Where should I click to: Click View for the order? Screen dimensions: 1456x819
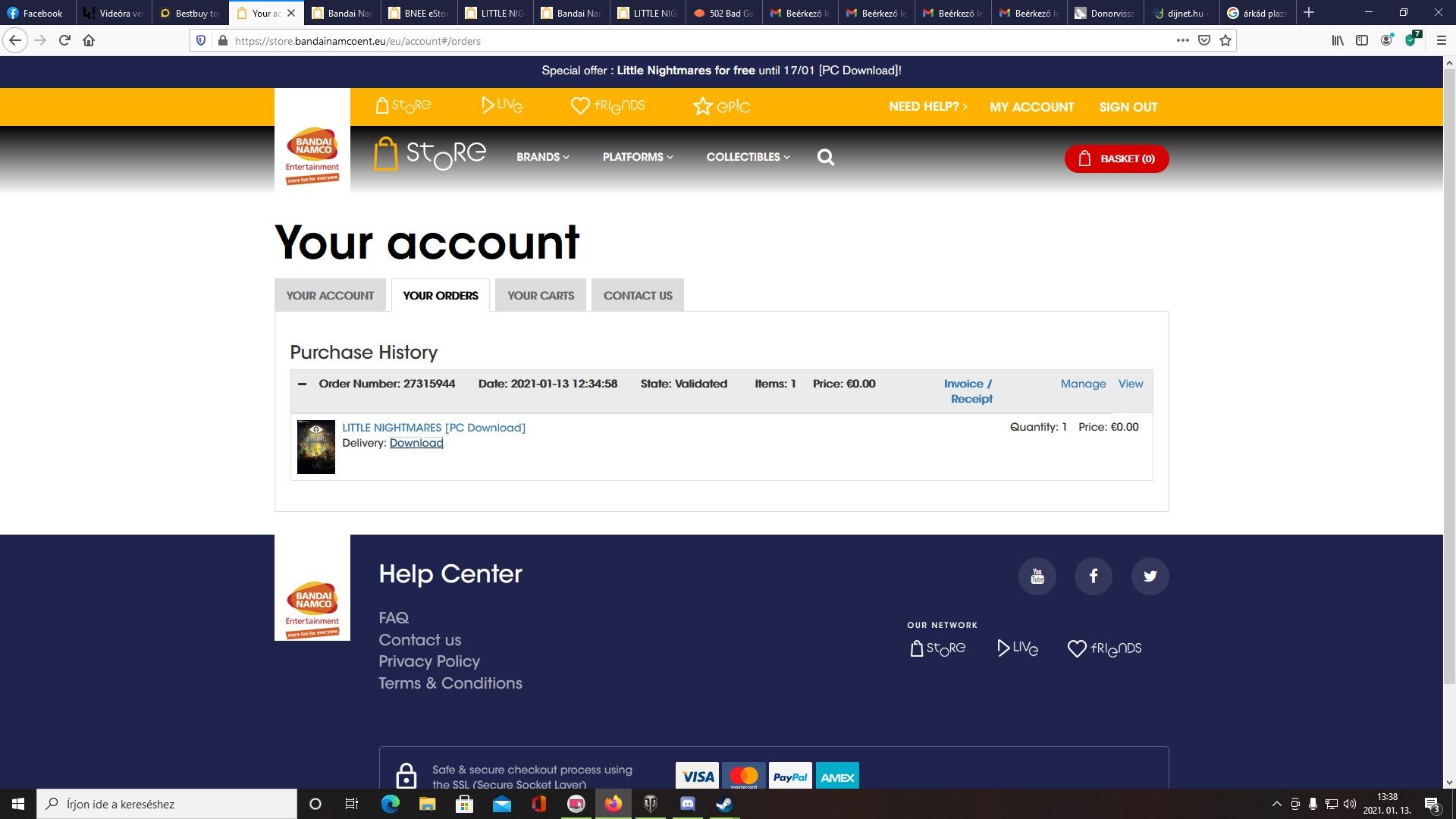pyautogui.click(x=1130, y=384)
